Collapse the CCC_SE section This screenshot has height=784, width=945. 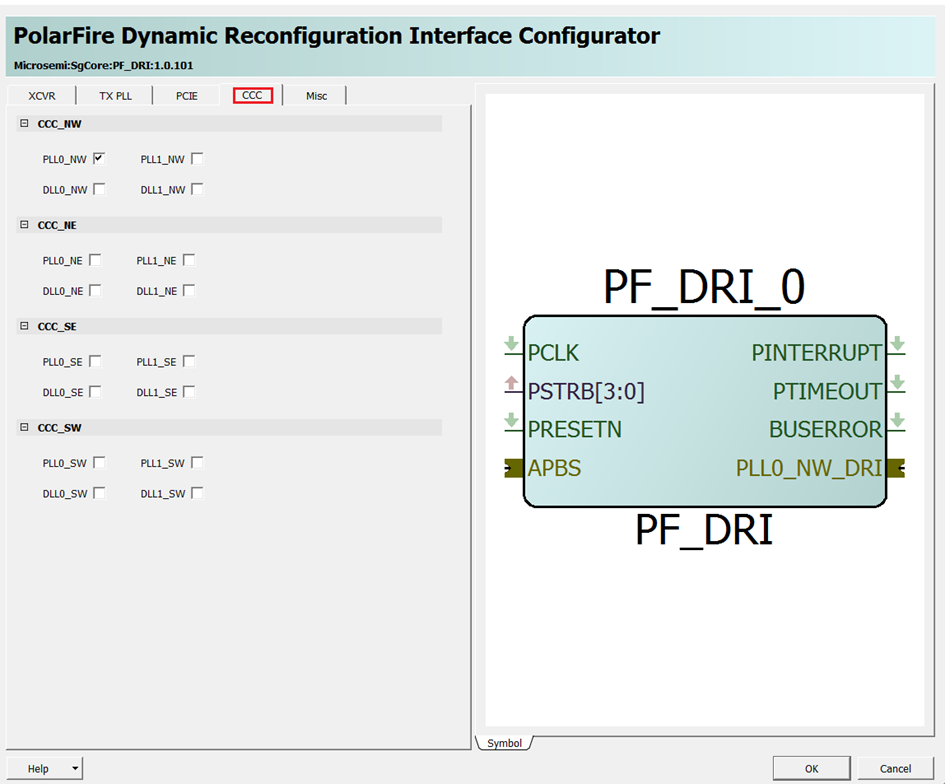pos(25,326)
